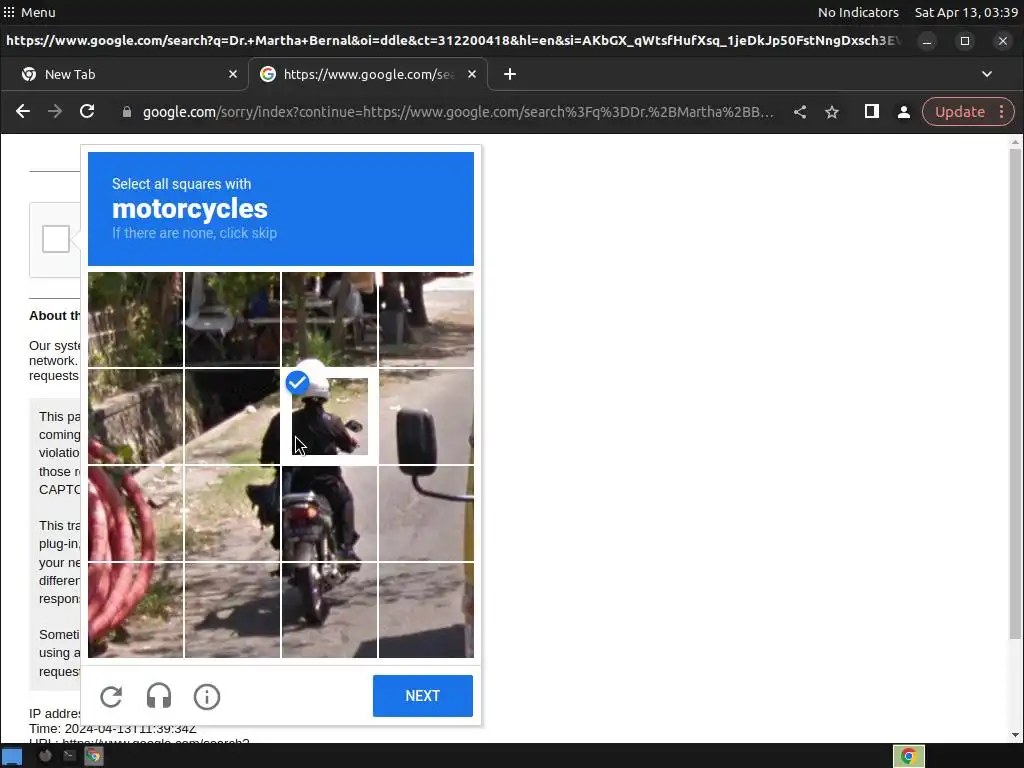Expand the tab search dropdown arrow
The width and height of the screenshot is (1024, 768).
(987, 74)
